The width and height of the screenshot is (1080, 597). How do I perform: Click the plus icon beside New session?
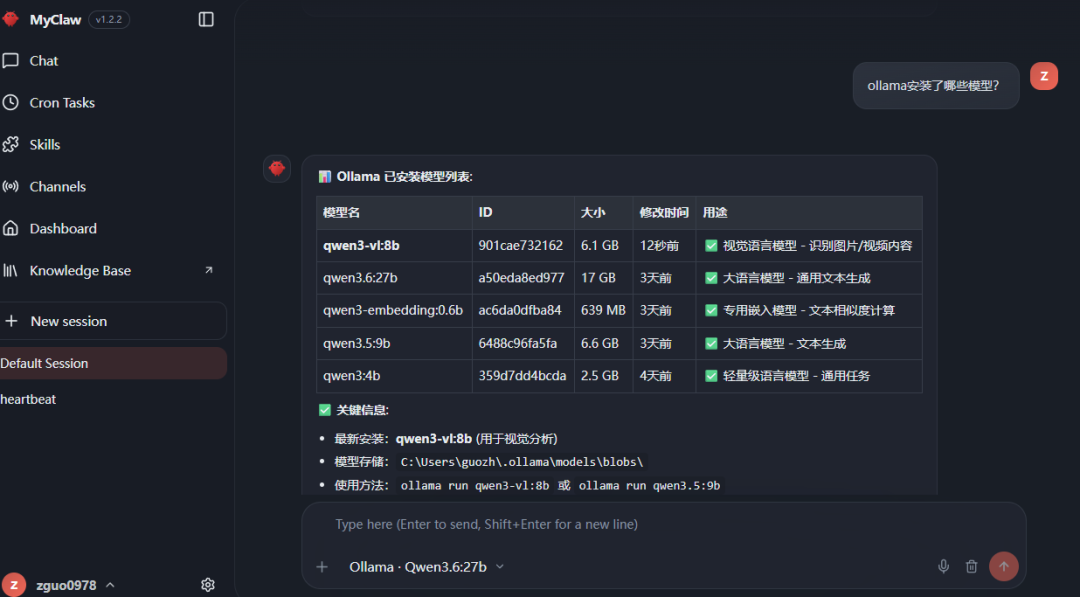point(11,321)
